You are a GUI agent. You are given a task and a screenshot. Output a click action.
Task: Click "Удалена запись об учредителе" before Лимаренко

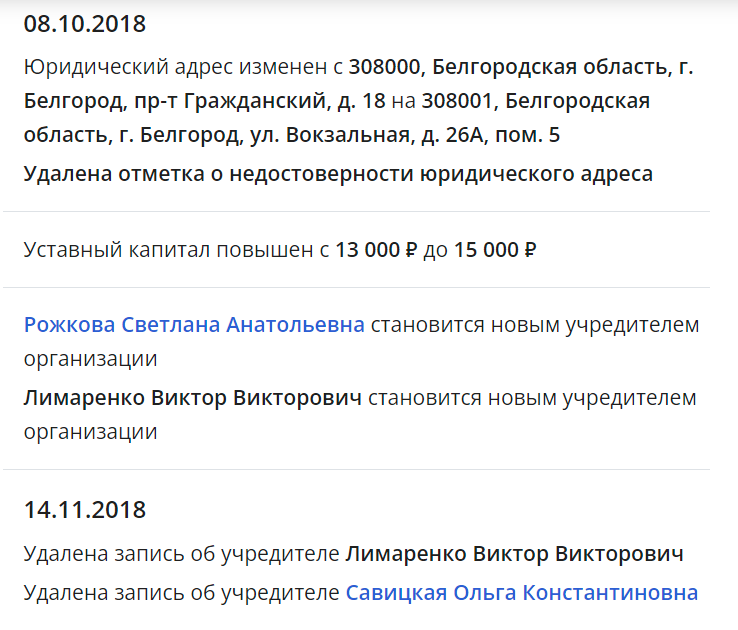(181, 554)
